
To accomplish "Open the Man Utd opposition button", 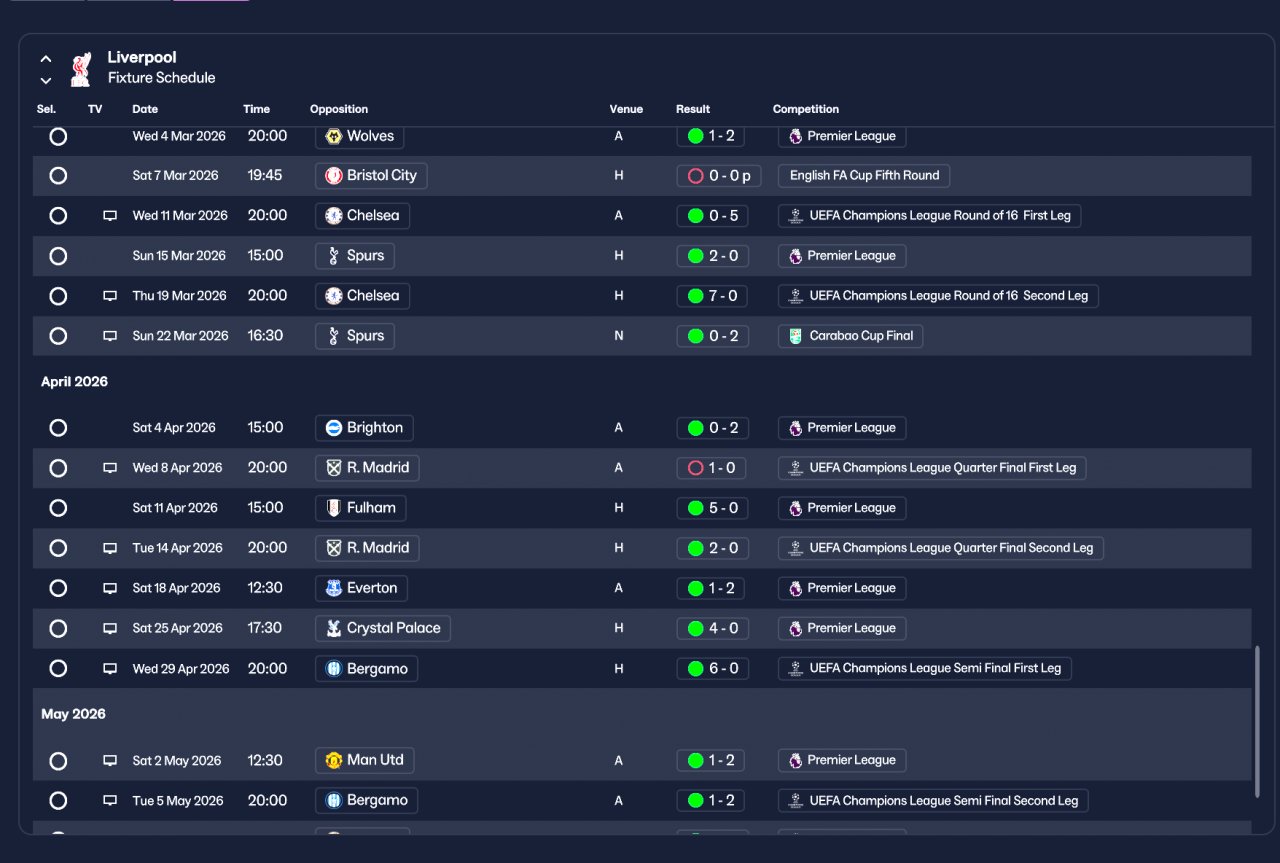I will pyautogui.click(x=364, y=760).
